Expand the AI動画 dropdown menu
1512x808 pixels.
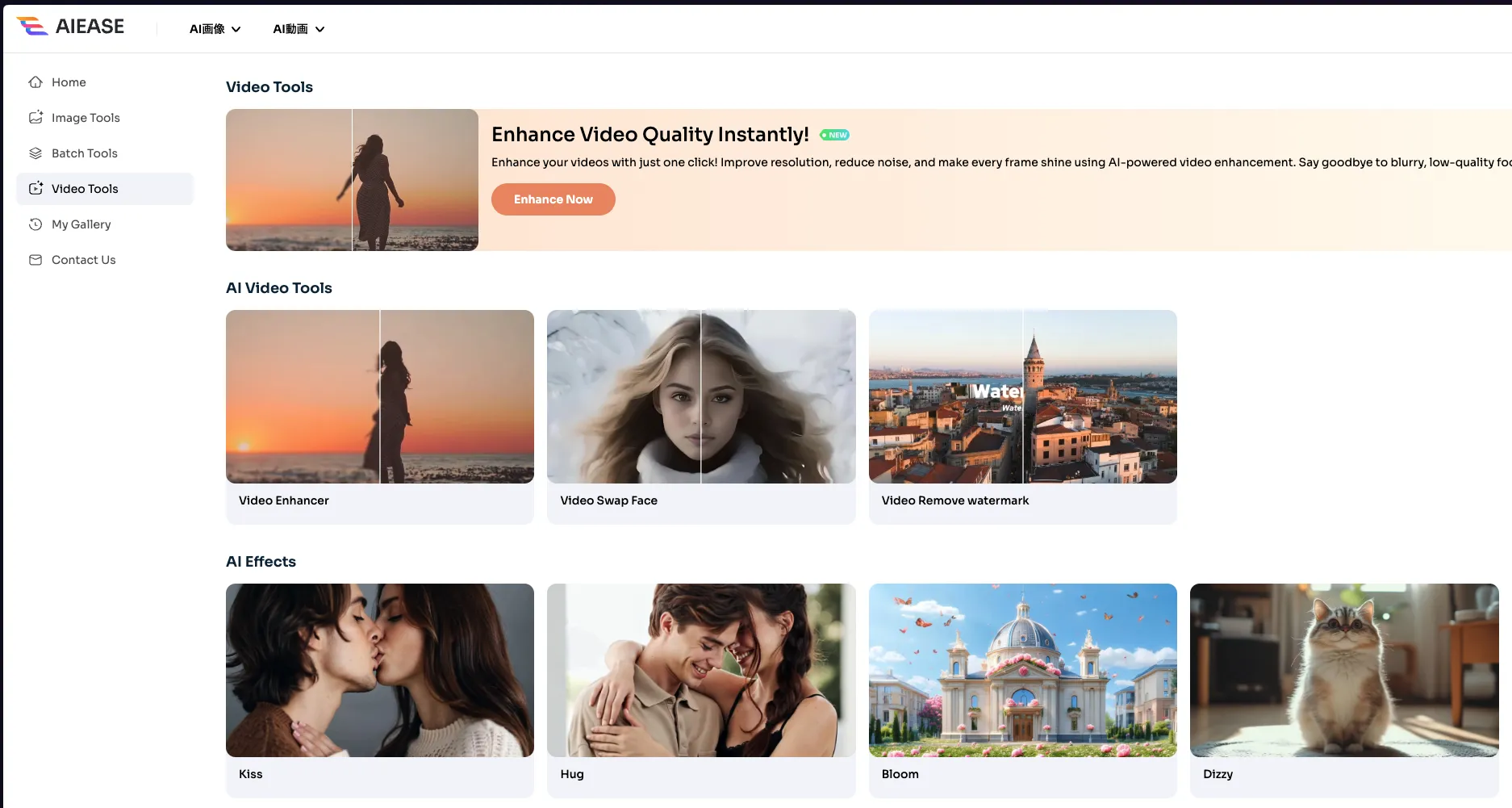[x=299, y=29]
